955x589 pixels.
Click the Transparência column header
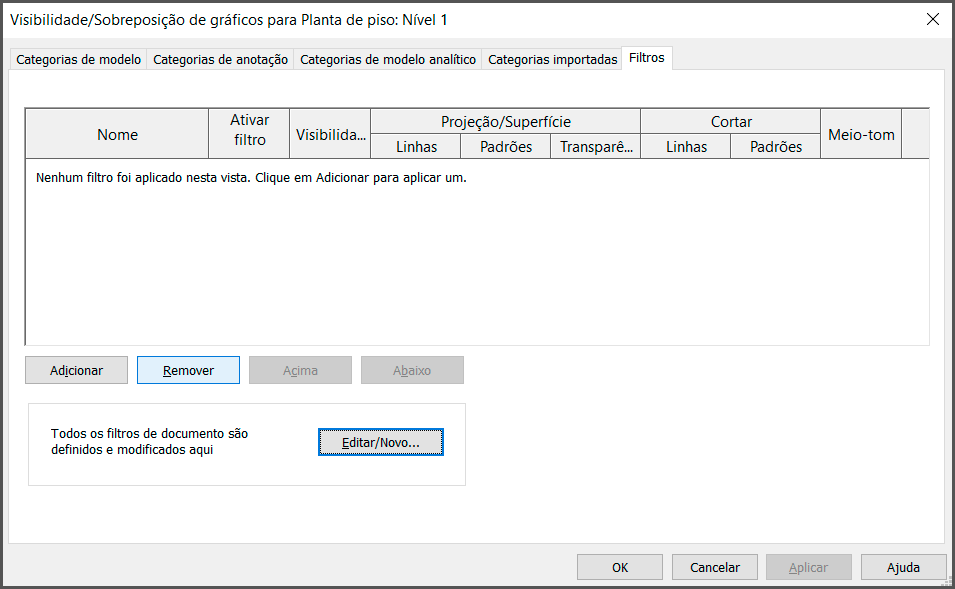tap(595, 147)
